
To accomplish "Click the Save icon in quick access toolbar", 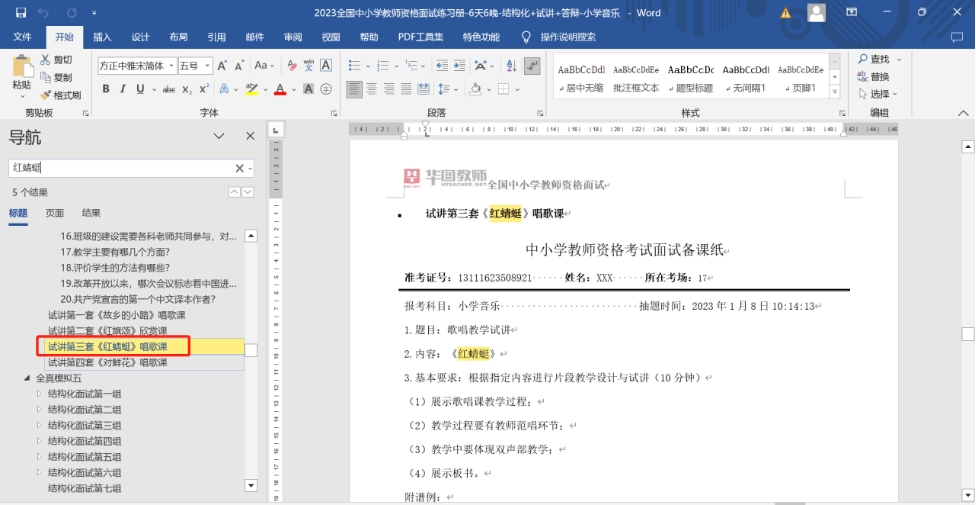I will coord(21,13).
